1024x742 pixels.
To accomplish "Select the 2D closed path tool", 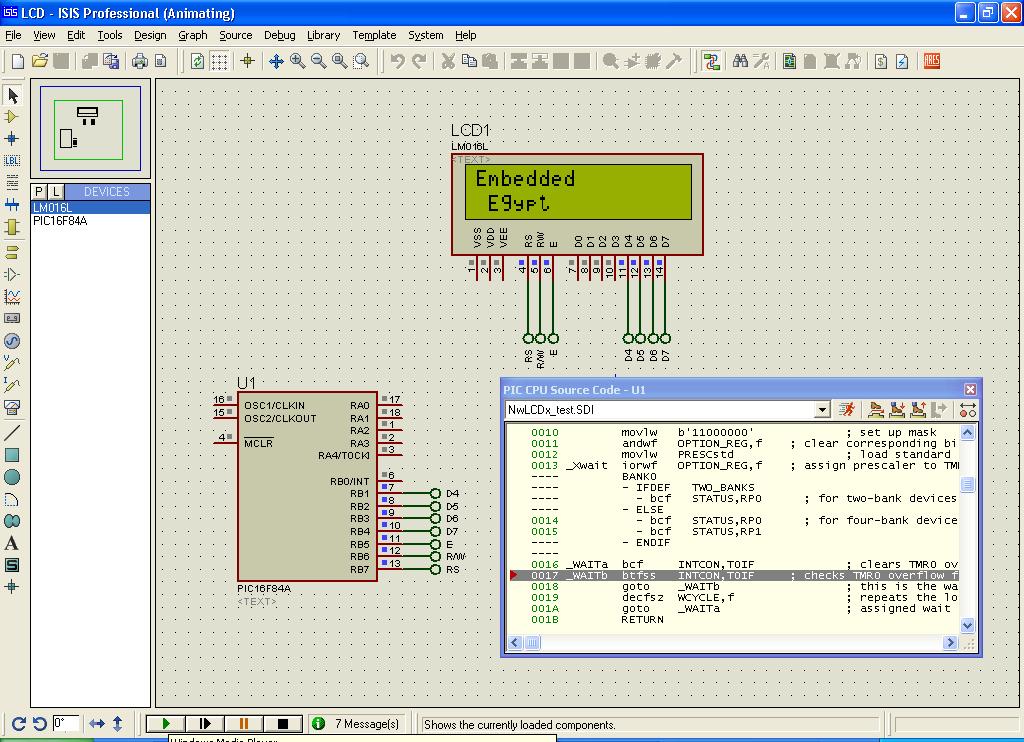I will tap(12, 521).
